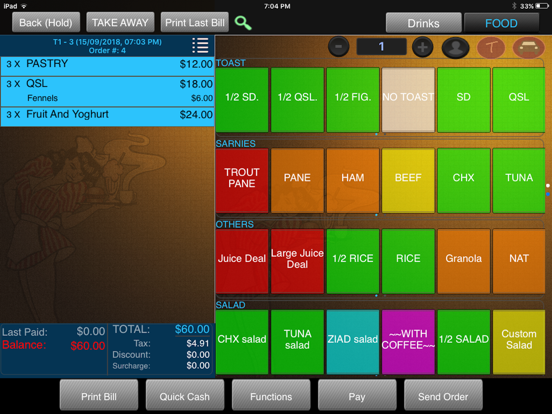Screen dimensions: 552x414
Task: Open the search magnifier icon
Action: pyautogui.click(x=243, y=23)
